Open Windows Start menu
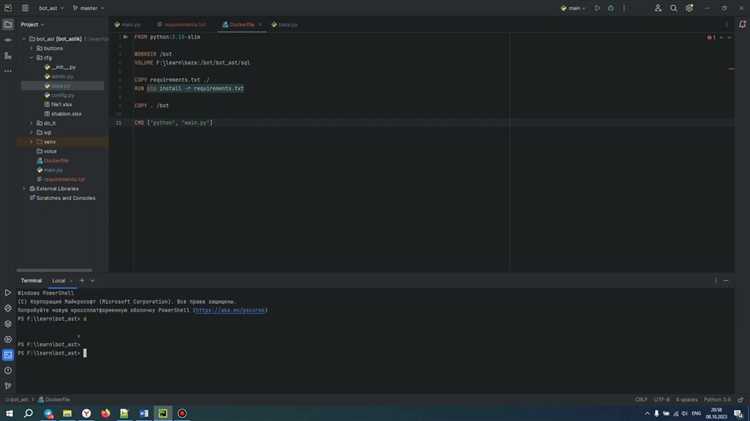The width and height of the screenshot is (750, 421). [x=9, y=413]
